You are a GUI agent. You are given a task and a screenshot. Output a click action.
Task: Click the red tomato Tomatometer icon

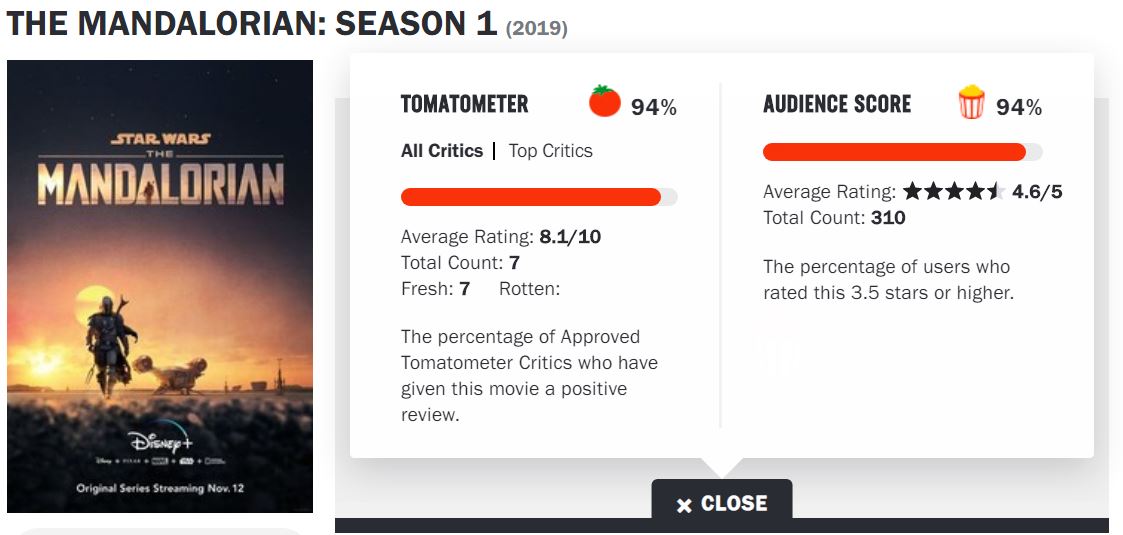(x=604, y=102)
